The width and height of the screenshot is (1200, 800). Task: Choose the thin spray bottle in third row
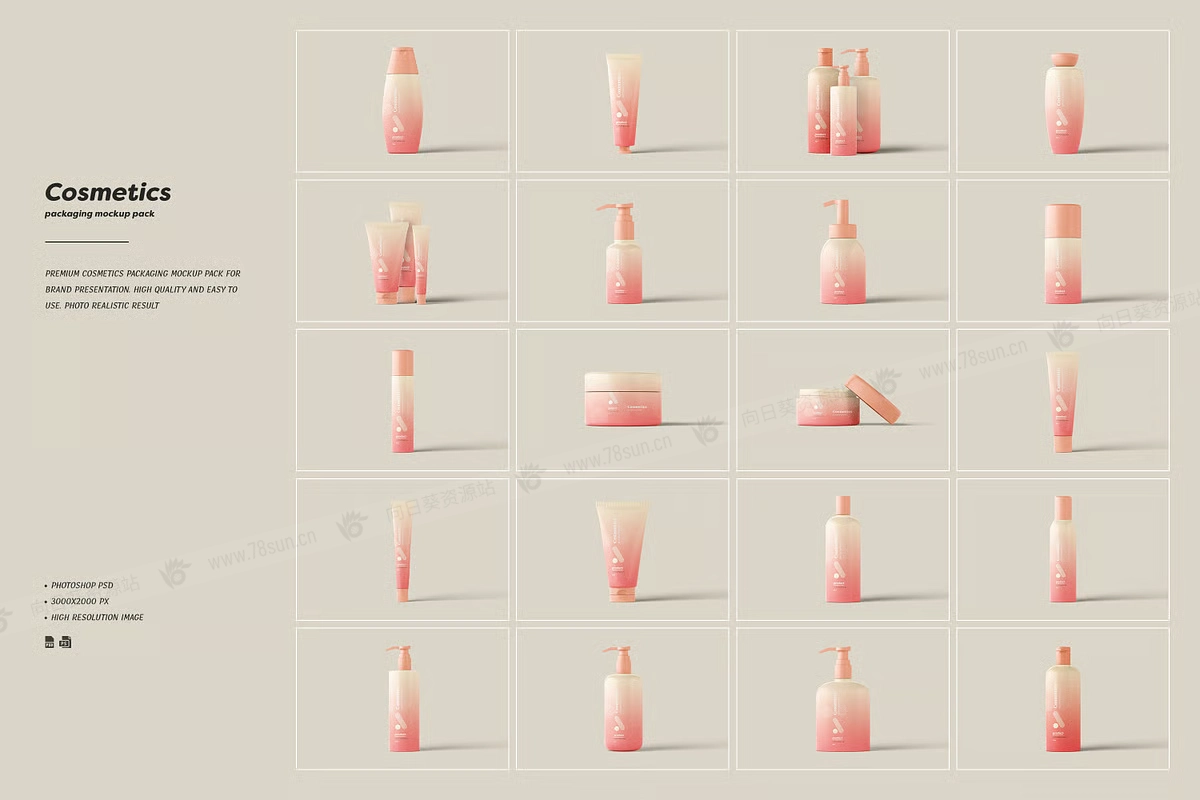pyautogui.click(x=402, y=400)
